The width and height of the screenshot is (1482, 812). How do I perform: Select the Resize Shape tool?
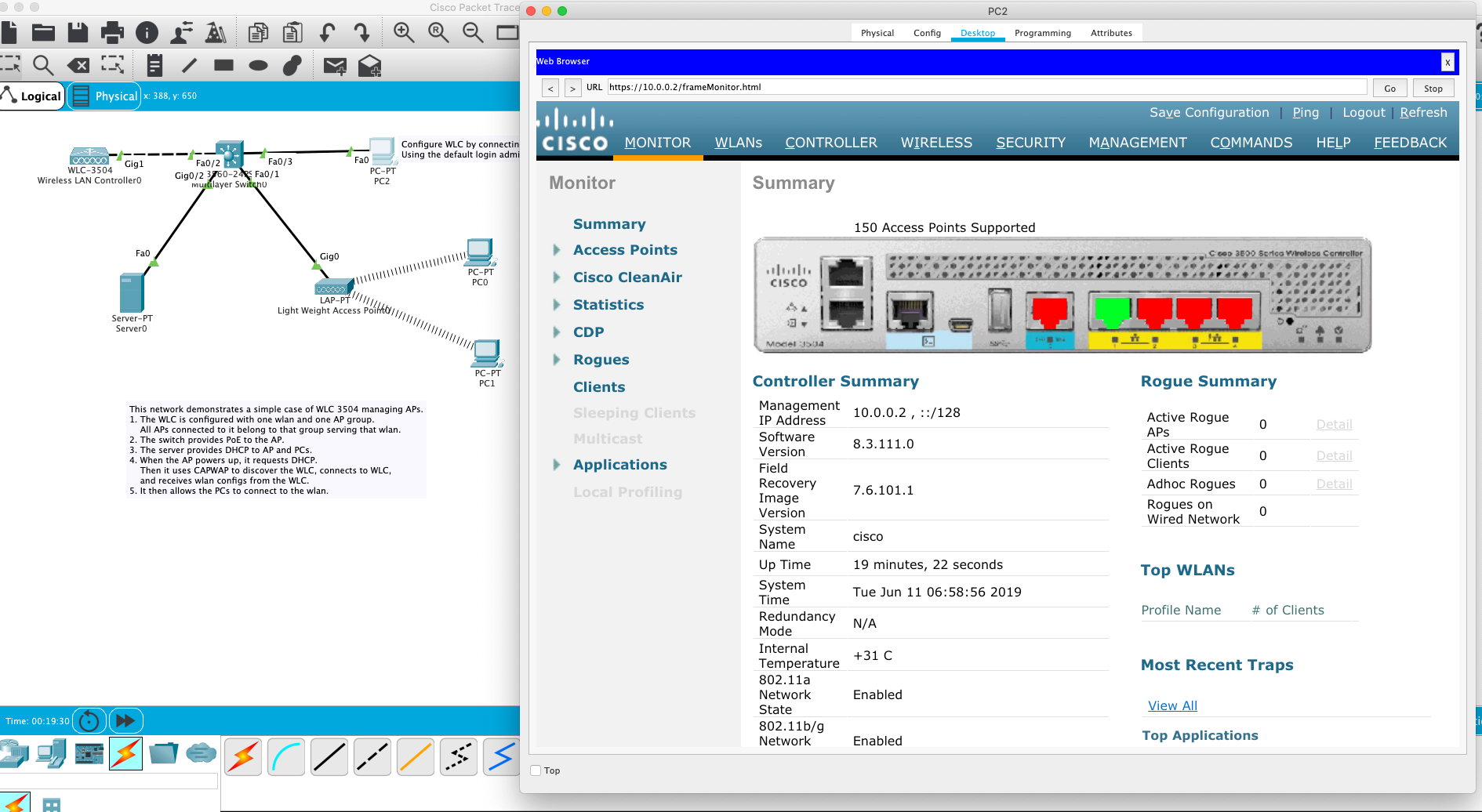[x=112, y=66]
